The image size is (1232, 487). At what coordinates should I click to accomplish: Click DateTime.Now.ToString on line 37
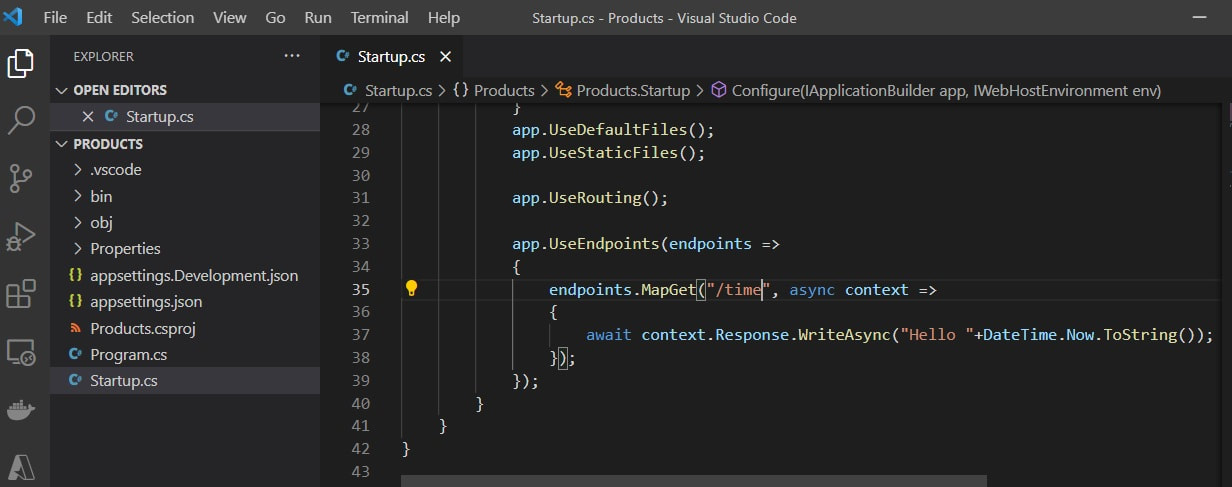[1082, 334]
